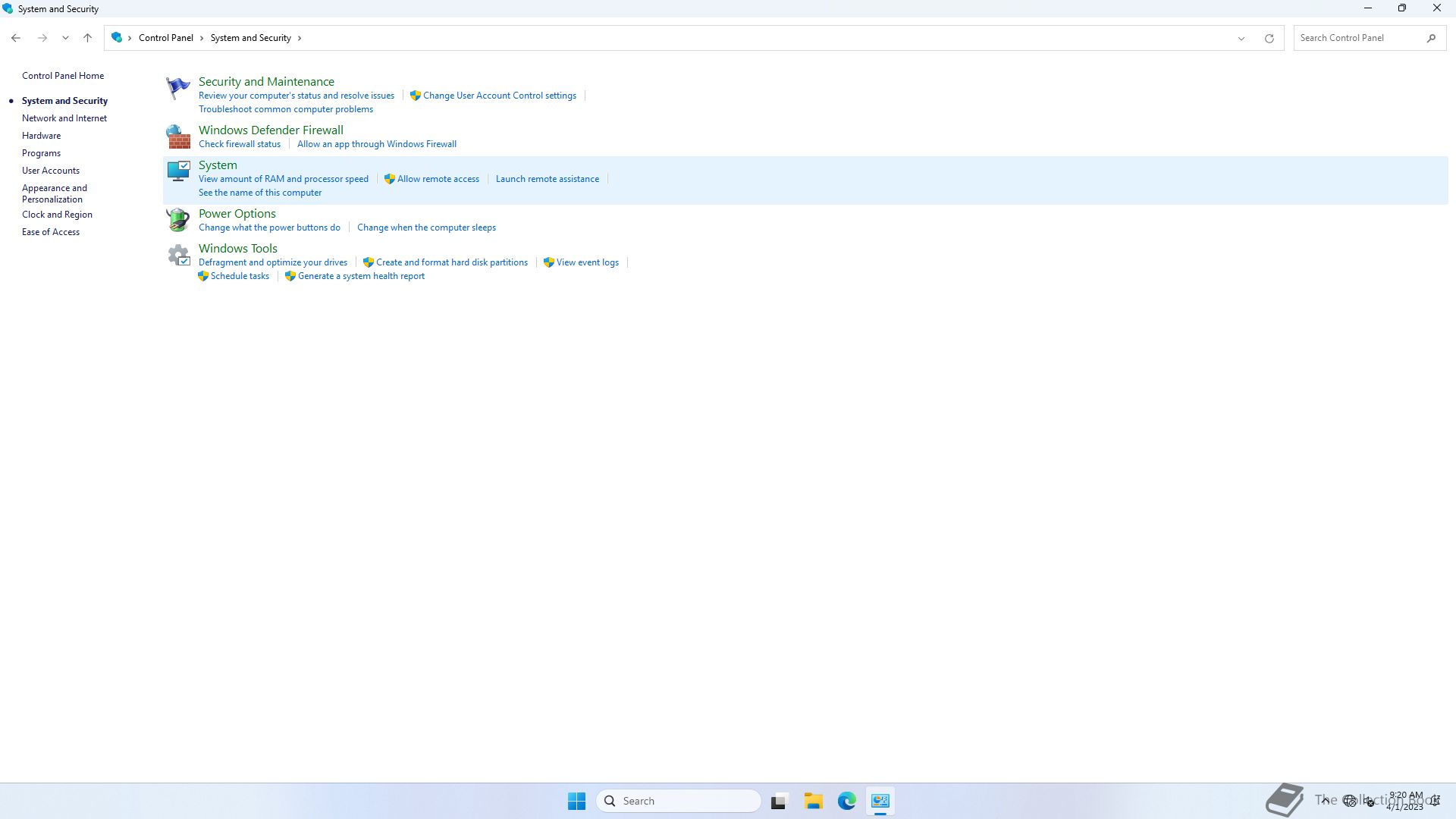Open Schedule tasks link
Screen dimensions: 1456x819
[240, 276]
